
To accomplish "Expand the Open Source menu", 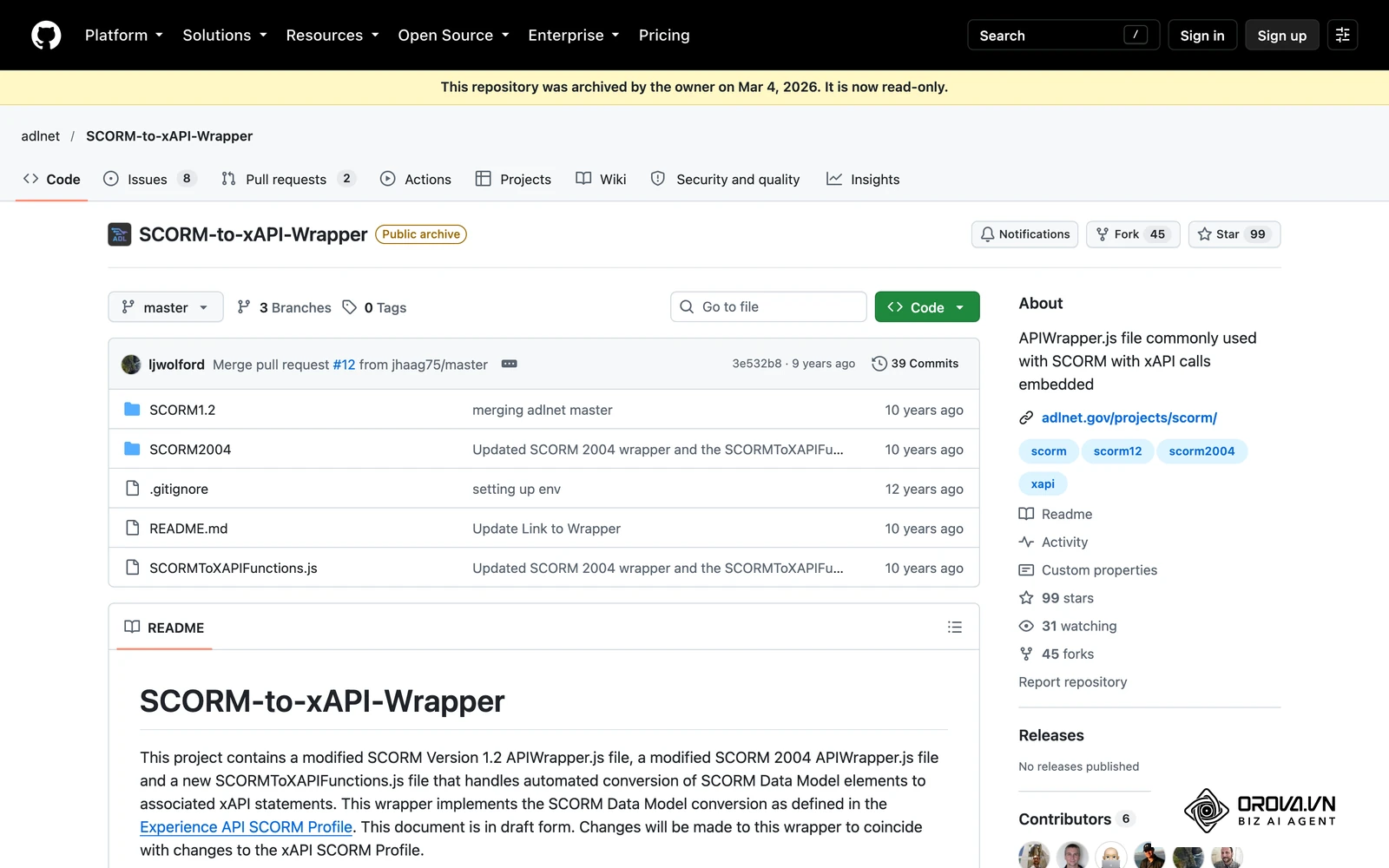I will coord(454,36).
